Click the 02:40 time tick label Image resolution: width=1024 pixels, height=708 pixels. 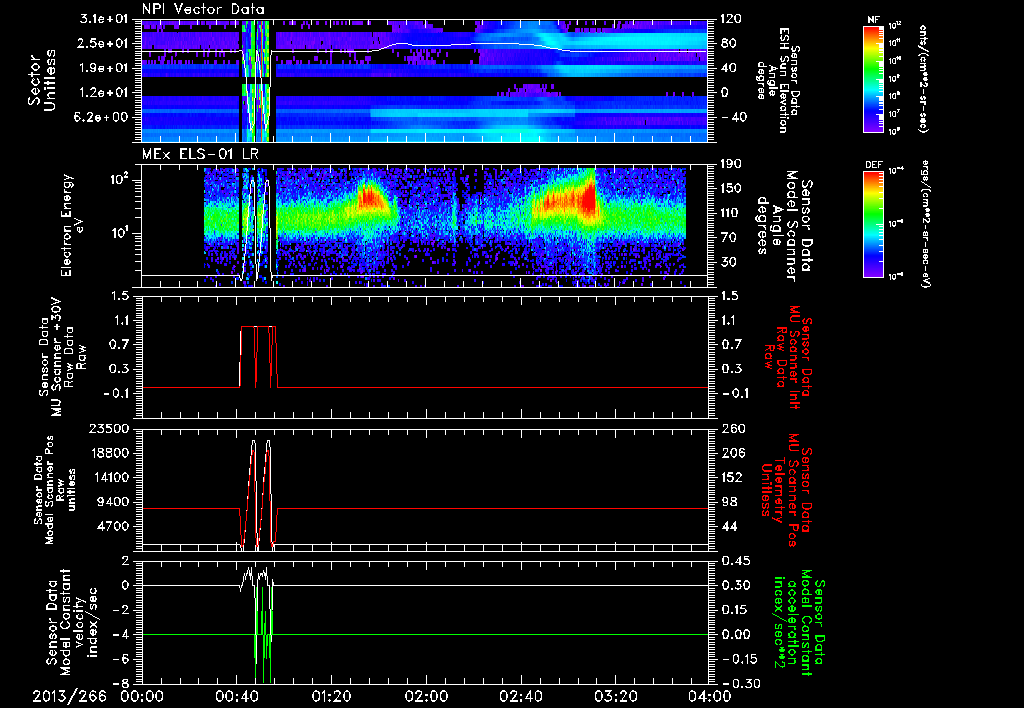(x=520, y=696)
